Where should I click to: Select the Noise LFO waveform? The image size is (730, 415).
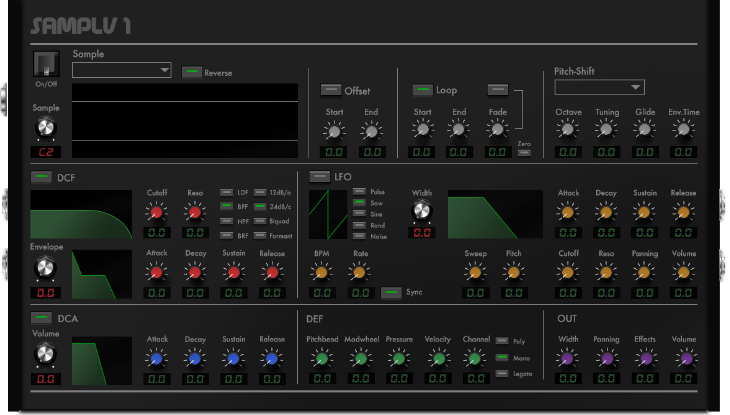359,236
